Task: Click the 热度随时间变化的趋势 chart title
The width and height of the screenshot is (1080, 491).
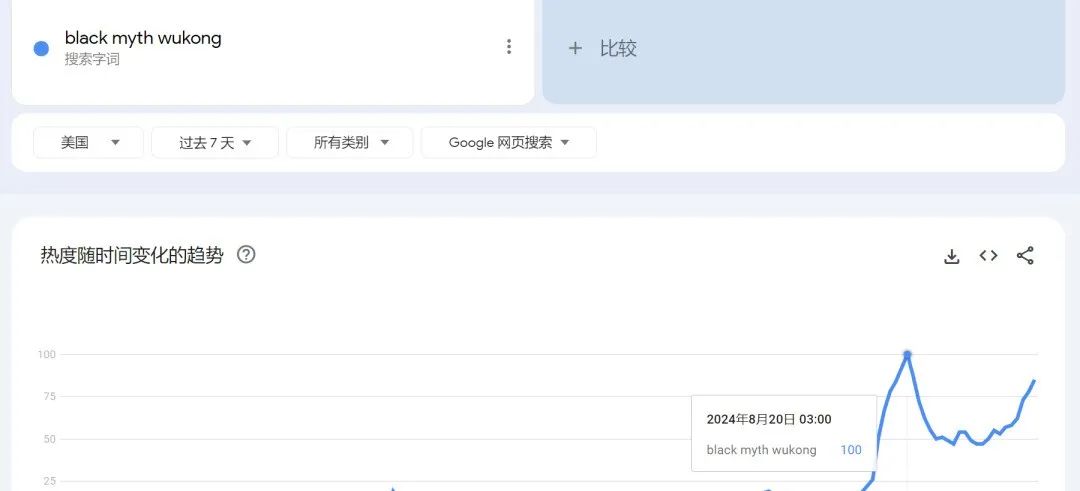Action: pos(132,255)
